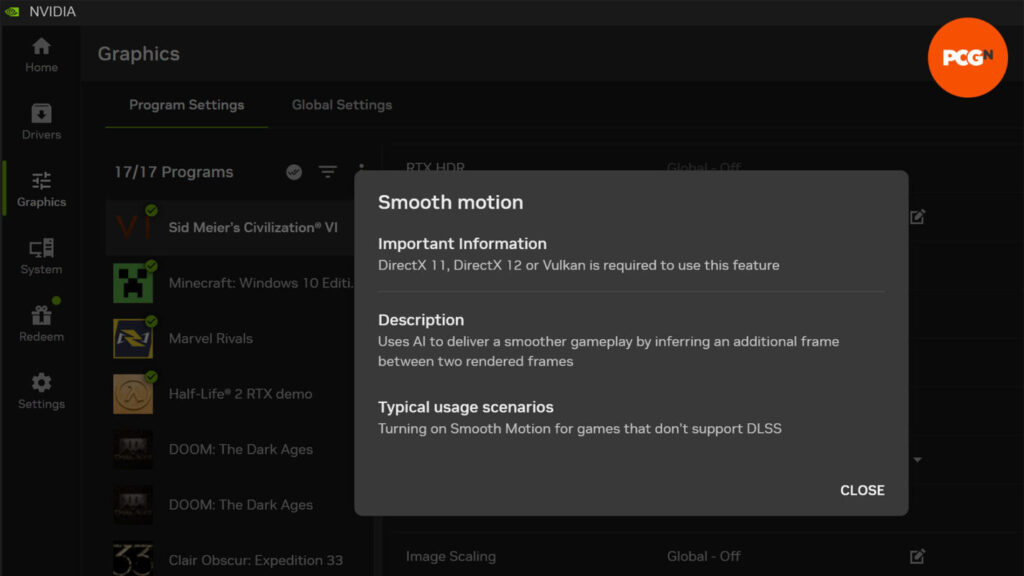Open the Redeem gift section
The image size is (1024, 576).
[x=41, y=324]
